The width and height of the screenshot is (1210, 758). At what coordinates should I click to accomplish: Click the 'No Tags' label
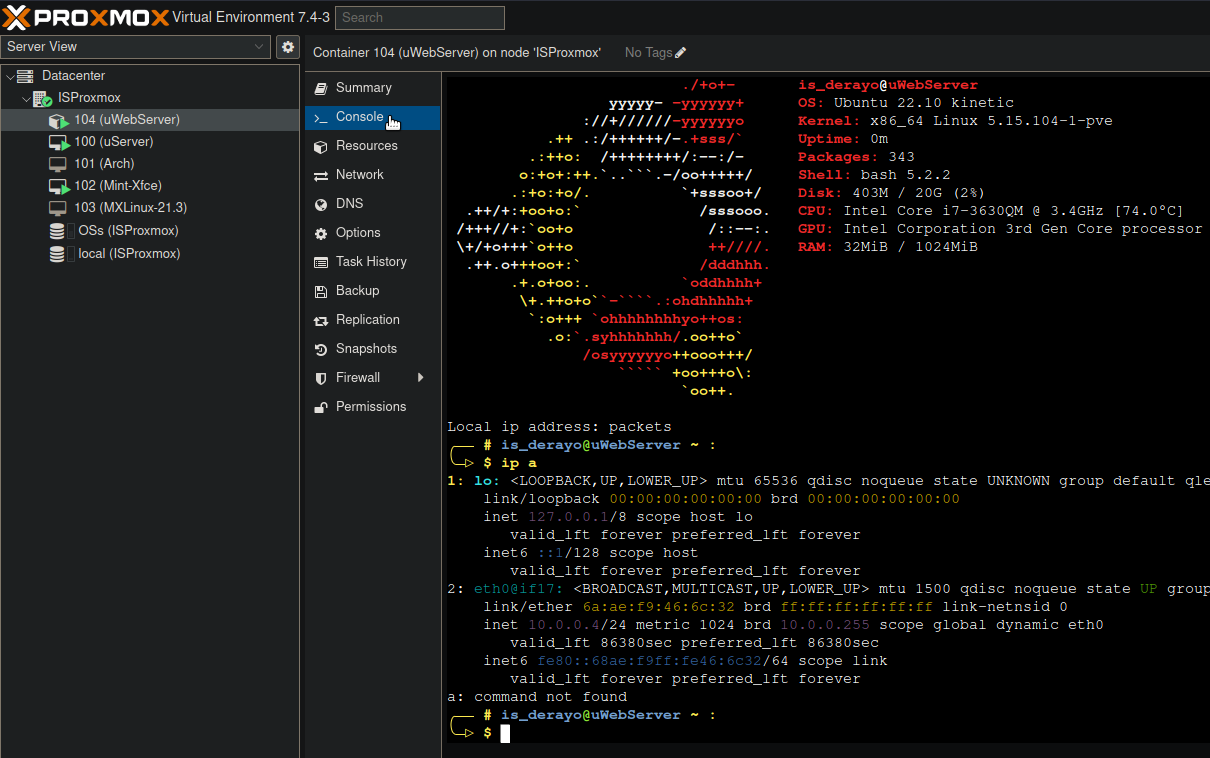649,52
